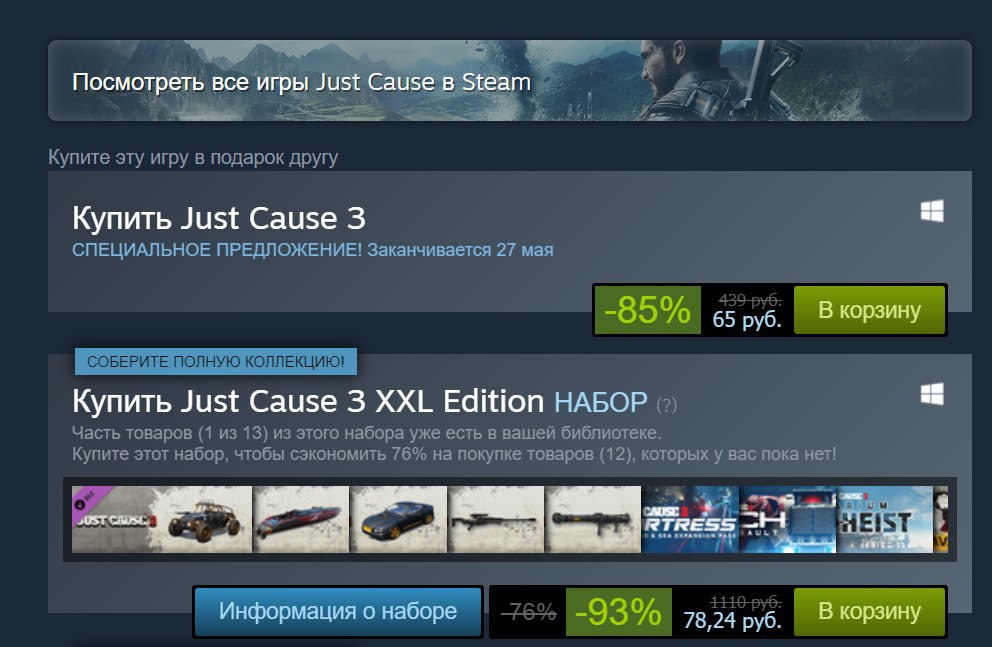Viewport: 992px width, 647px height.
Task: Select the rocket launcher DLC thumbnail
Action: [x=593, y=519]
